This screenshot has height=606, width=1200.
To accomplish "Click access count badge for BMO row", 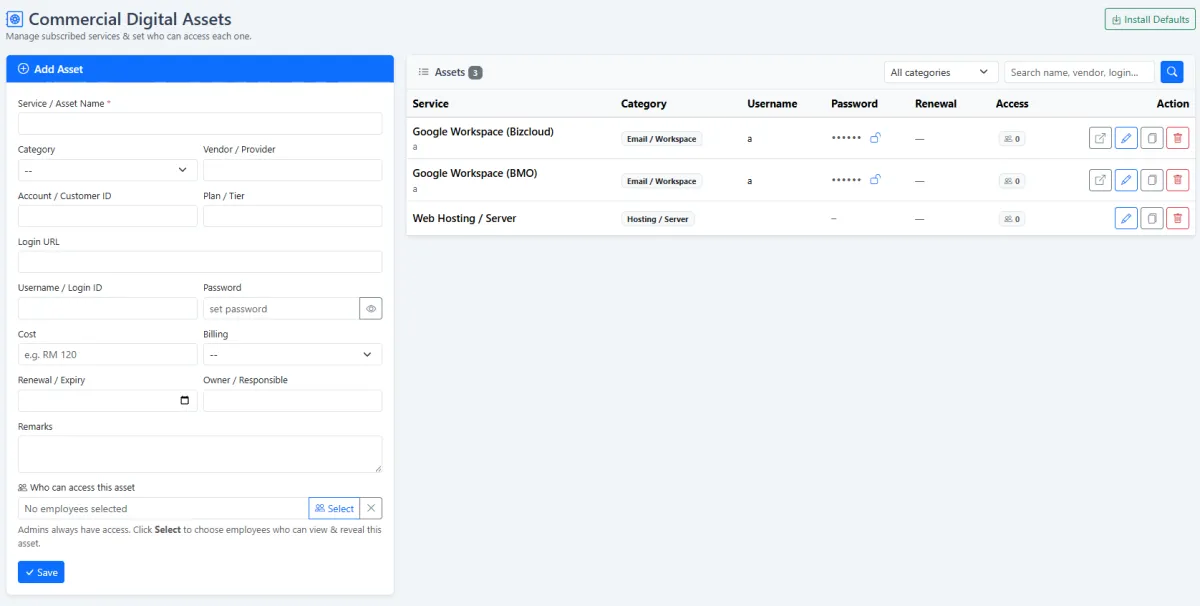I will tap(1012, 181).
